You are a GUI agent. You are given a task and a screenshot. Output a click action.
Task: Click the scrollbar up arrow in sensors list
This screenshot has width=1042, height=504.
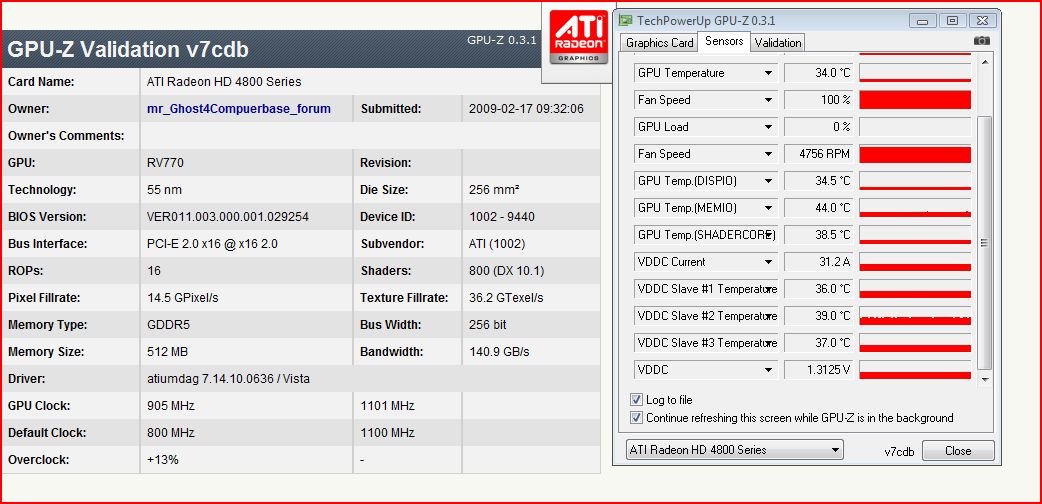tap(985, 62)
